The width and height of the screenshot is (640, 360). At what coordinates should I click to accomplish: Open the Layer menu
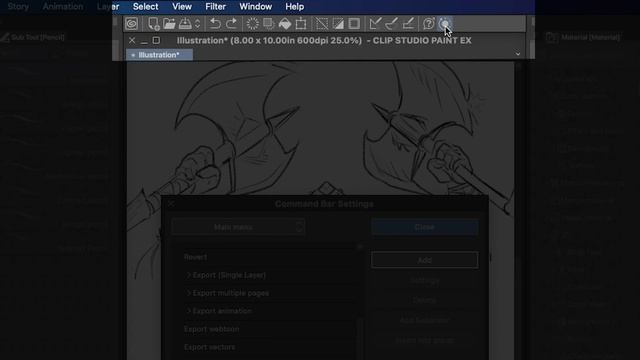pyautogui.click(x=108, y=7)
